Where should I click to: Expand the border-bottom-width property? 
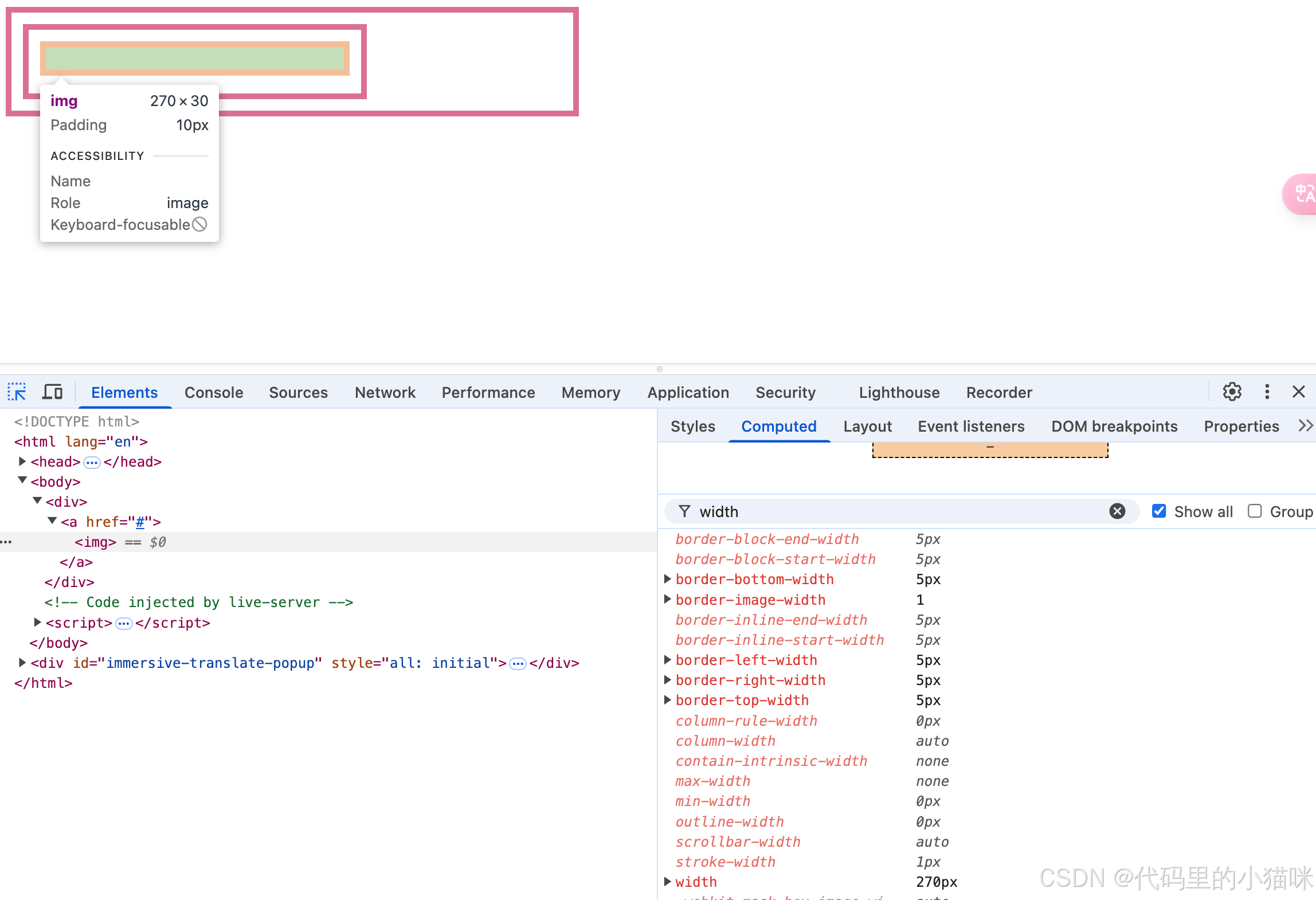click(667, 579)
